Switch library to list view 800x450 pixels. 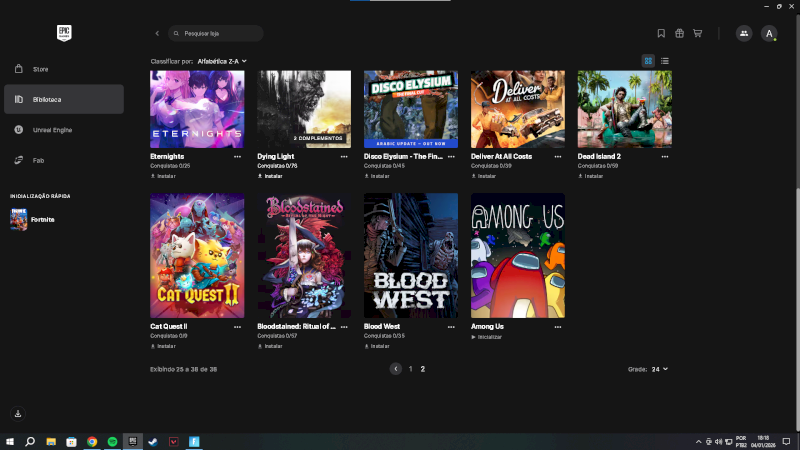[665, 61]
